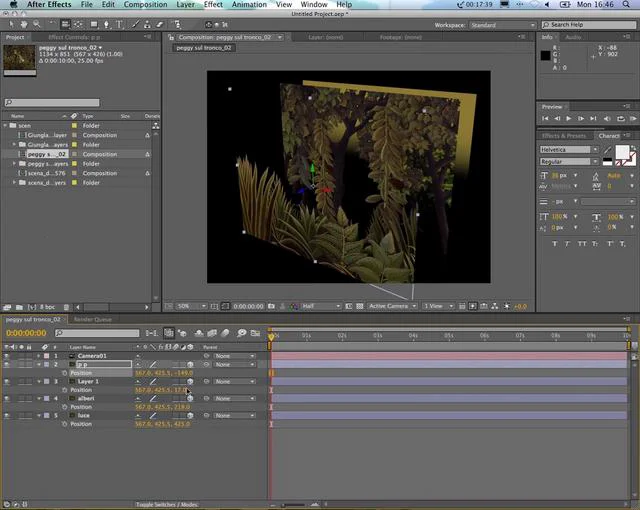Viewport: 640px width, 510px height.
Task: Select the Pan Behind anchor tool
Action: (78, 24)
